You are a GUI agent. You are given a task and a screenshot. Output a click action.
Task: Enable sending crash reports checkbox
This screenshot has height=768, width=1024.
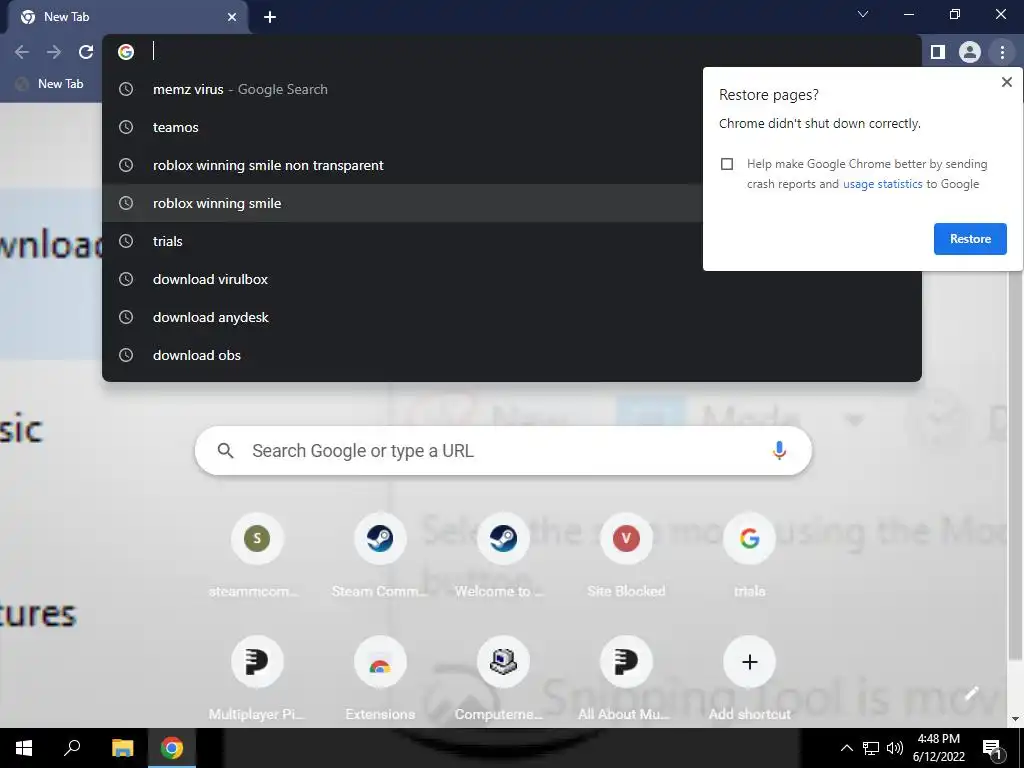coord(727,164)
